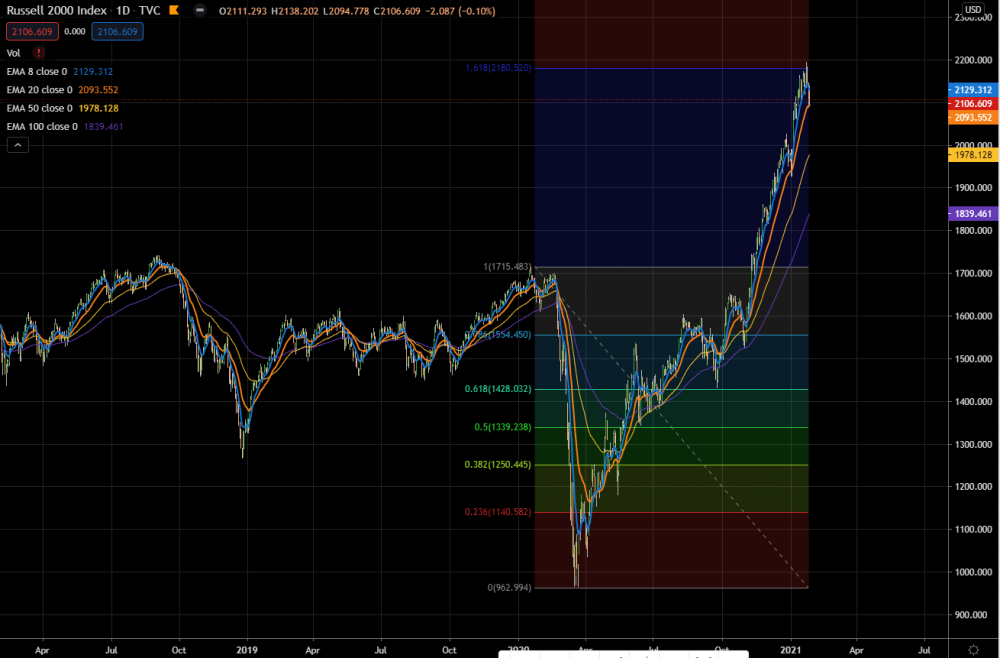1000x658 pixels.
Task: Click the orange flag icon beside TVC
Action: point(174,11)
